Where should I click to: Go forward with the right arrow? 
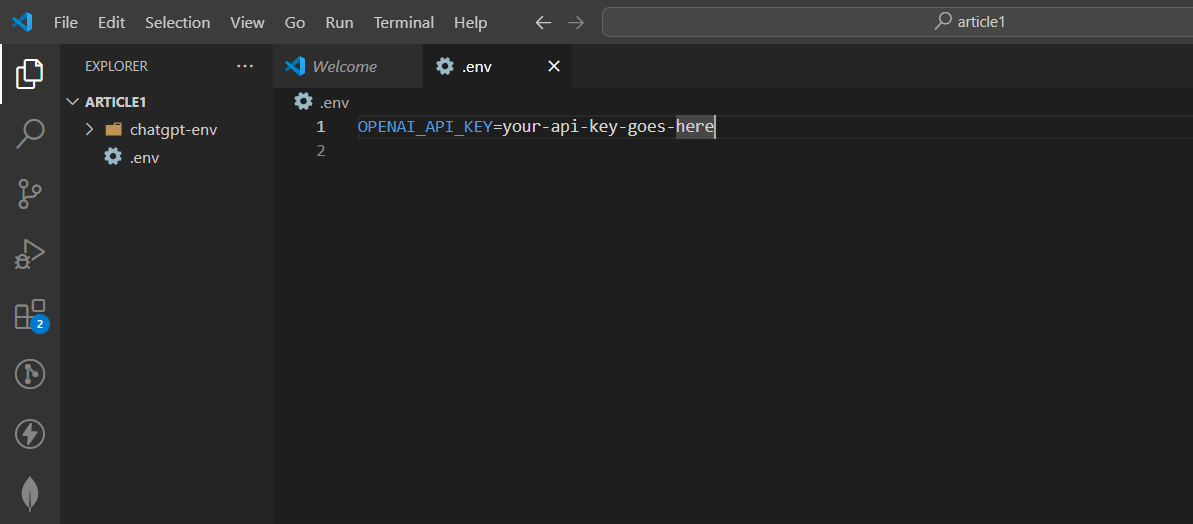pos(576,22)
